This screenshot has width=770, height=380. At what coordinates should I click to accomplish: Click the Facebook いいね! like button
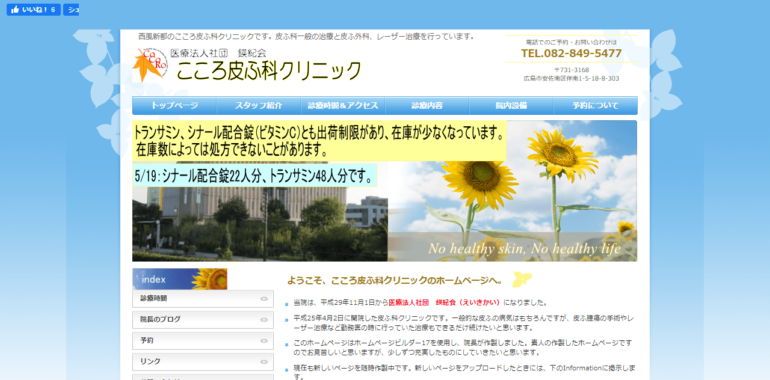tap(33, 10)
